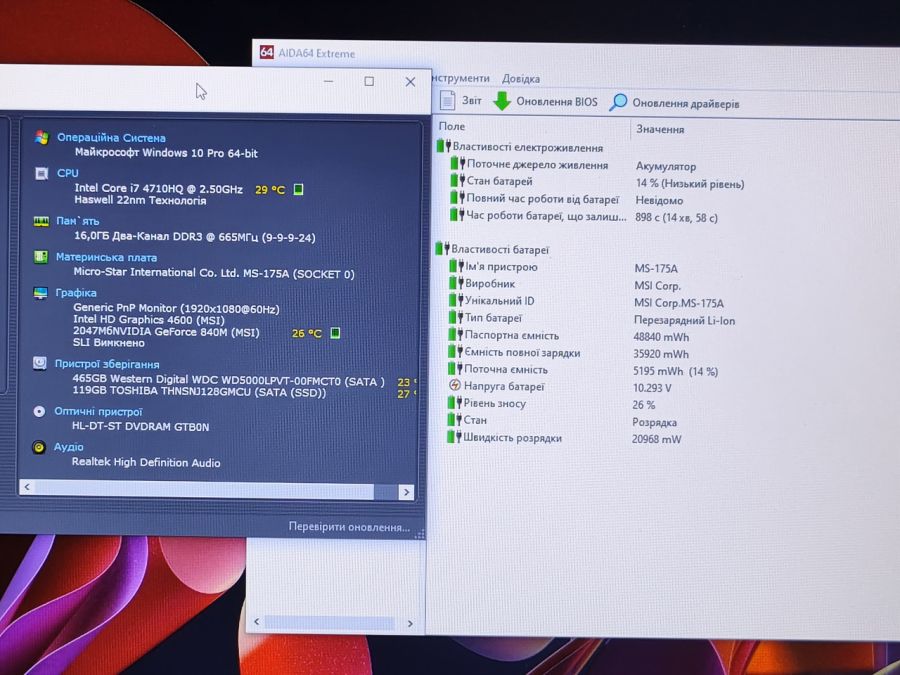Open the Операційна Система section in Speccy
900x675 pixels.
[x=111, y=138]
